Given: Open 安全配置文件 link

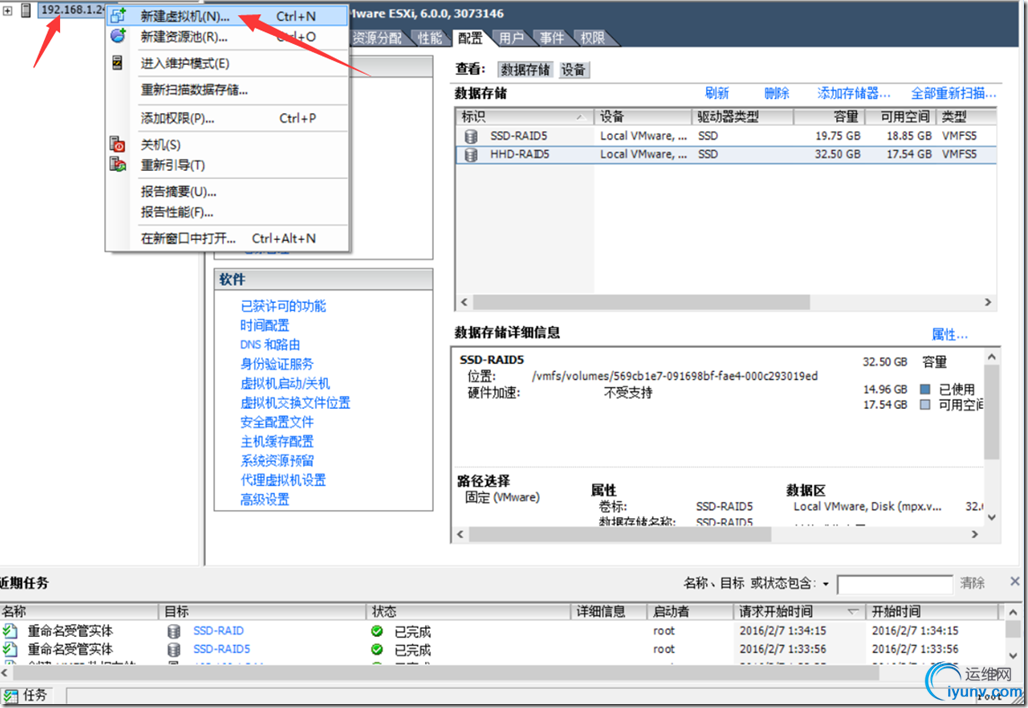Looking at the screenshot, I should click(x=277, y=422).
